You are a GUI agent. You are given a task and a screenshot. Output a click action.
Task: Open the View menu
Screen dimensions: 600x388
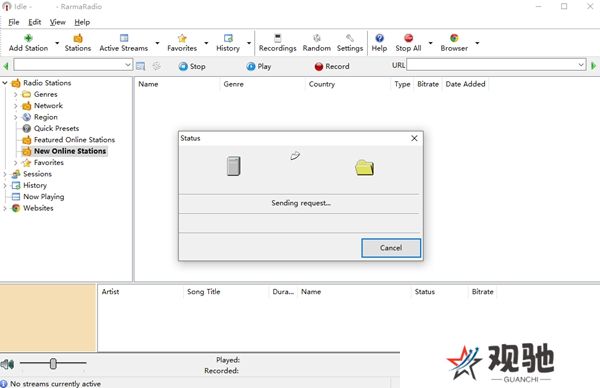click(57, 22)
